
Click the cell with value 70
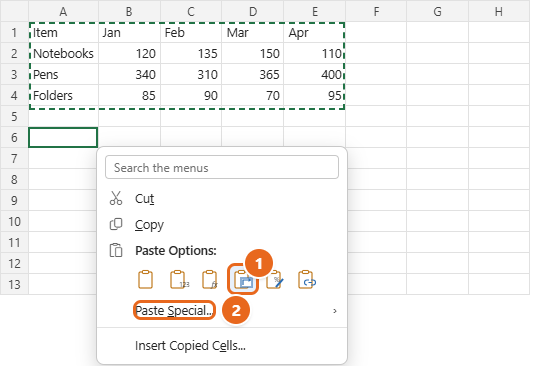(252, 95)
